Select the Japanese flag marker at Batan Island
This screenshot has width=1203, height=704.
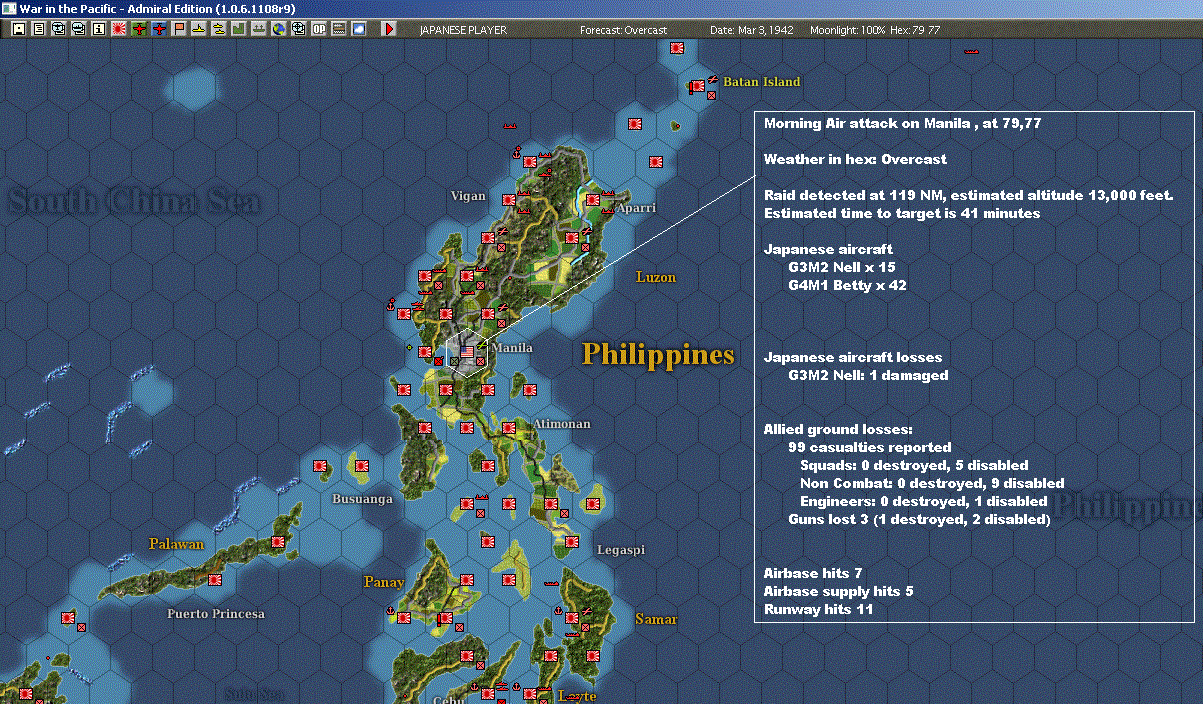[698, 87]
